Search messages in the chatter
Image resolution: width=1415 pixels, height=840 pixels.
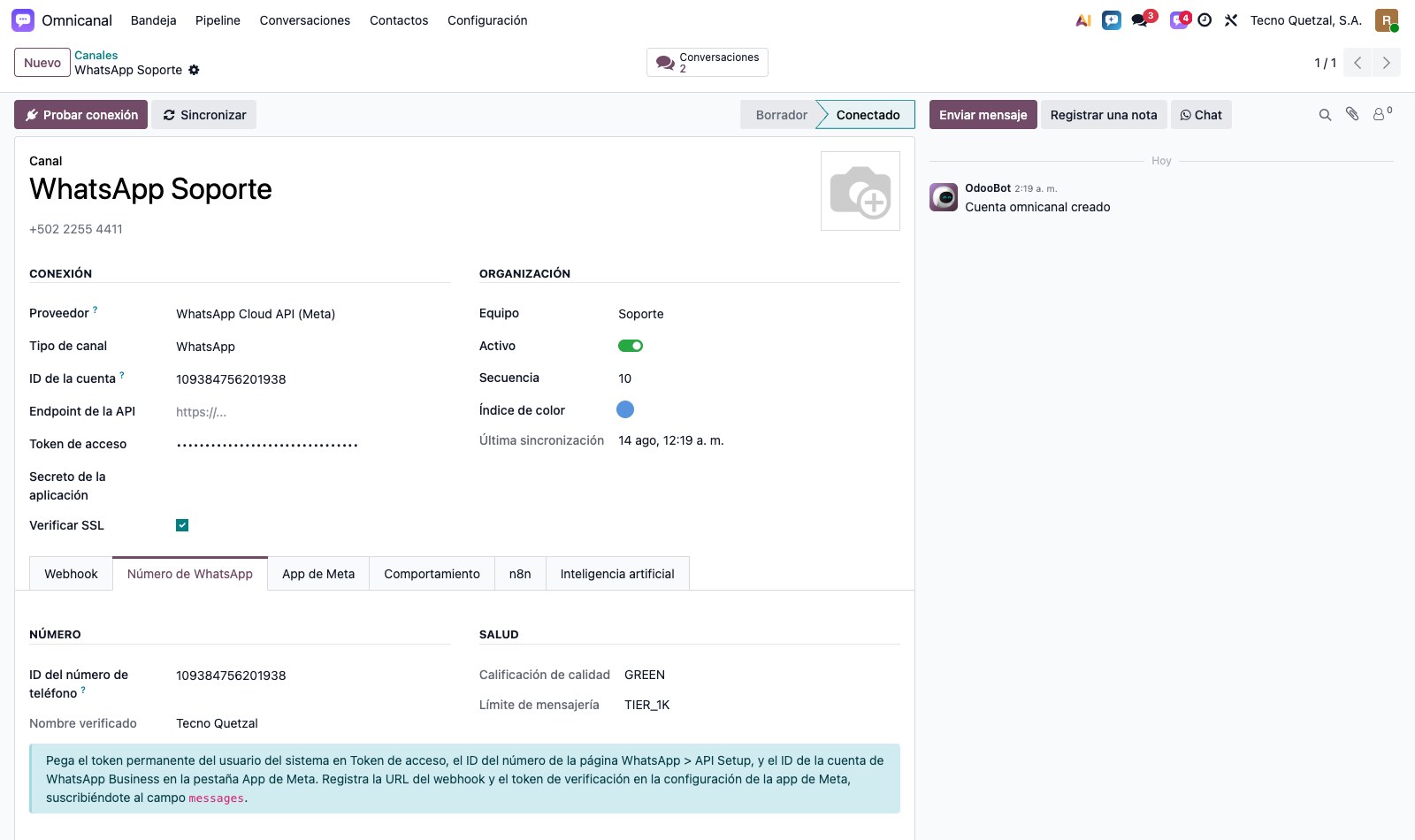tap(1325, 115)
